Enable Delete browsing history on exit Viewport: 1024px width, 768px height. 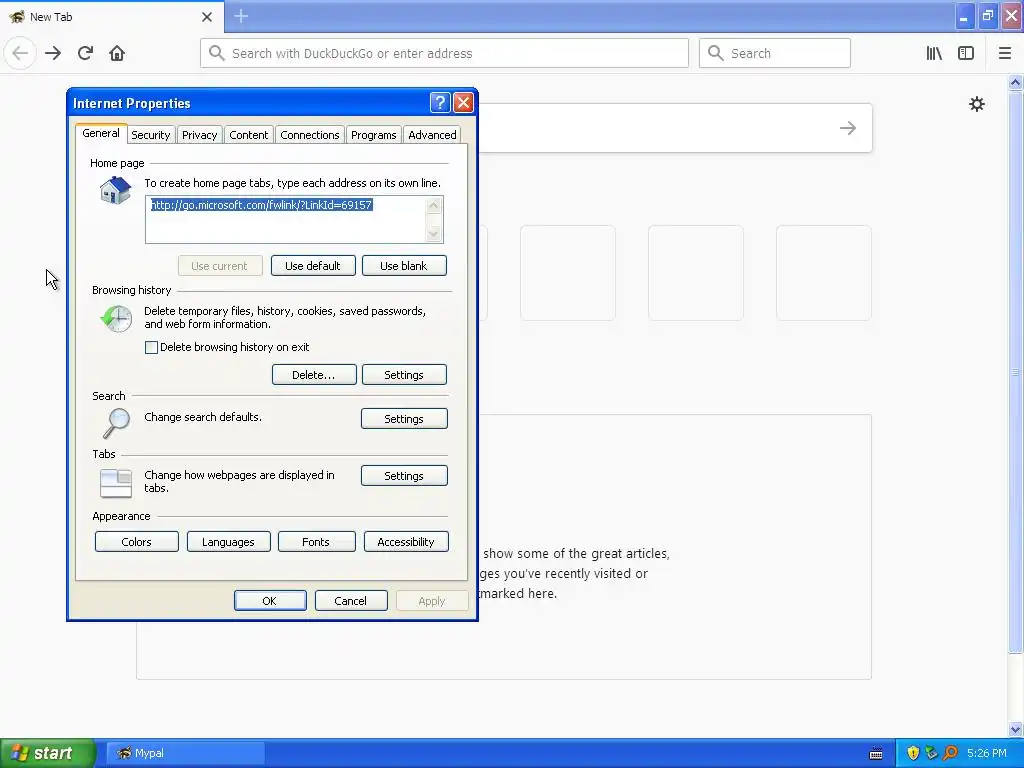[x=152, y=347]
